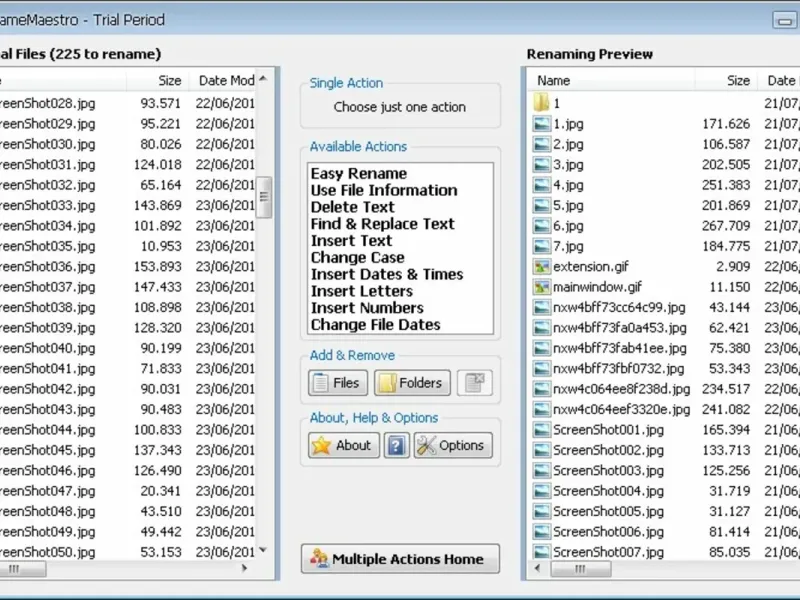Click the image icon beside 6.jpg
Screen dimensions: 800x600
(x=541, y=226)
